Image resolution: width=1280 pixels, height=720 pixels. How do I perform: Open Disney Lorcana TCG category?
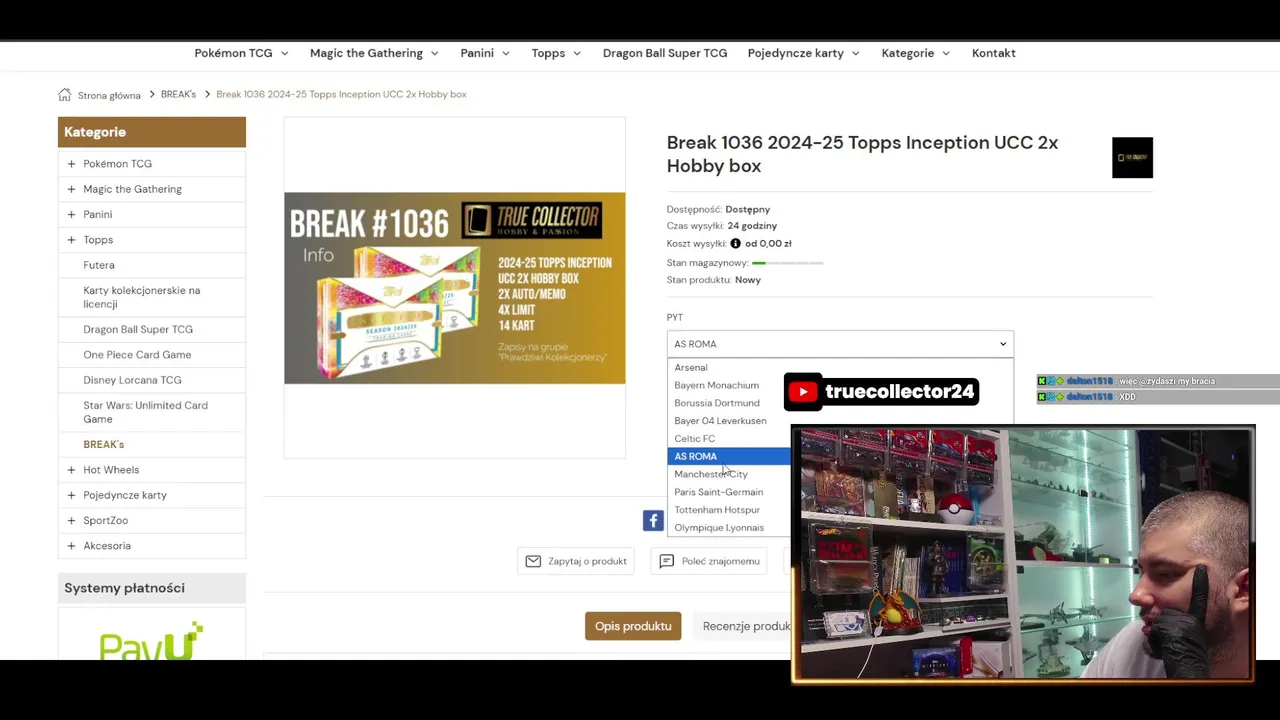coord(132,380)
